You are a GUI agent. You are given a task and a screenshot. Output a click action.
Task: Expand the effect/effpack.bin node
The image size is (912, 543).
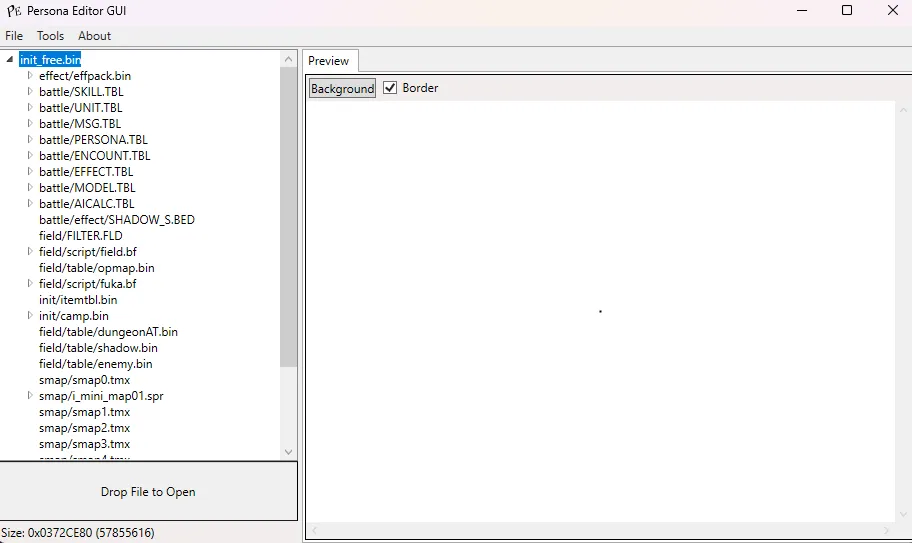[30, 76]
